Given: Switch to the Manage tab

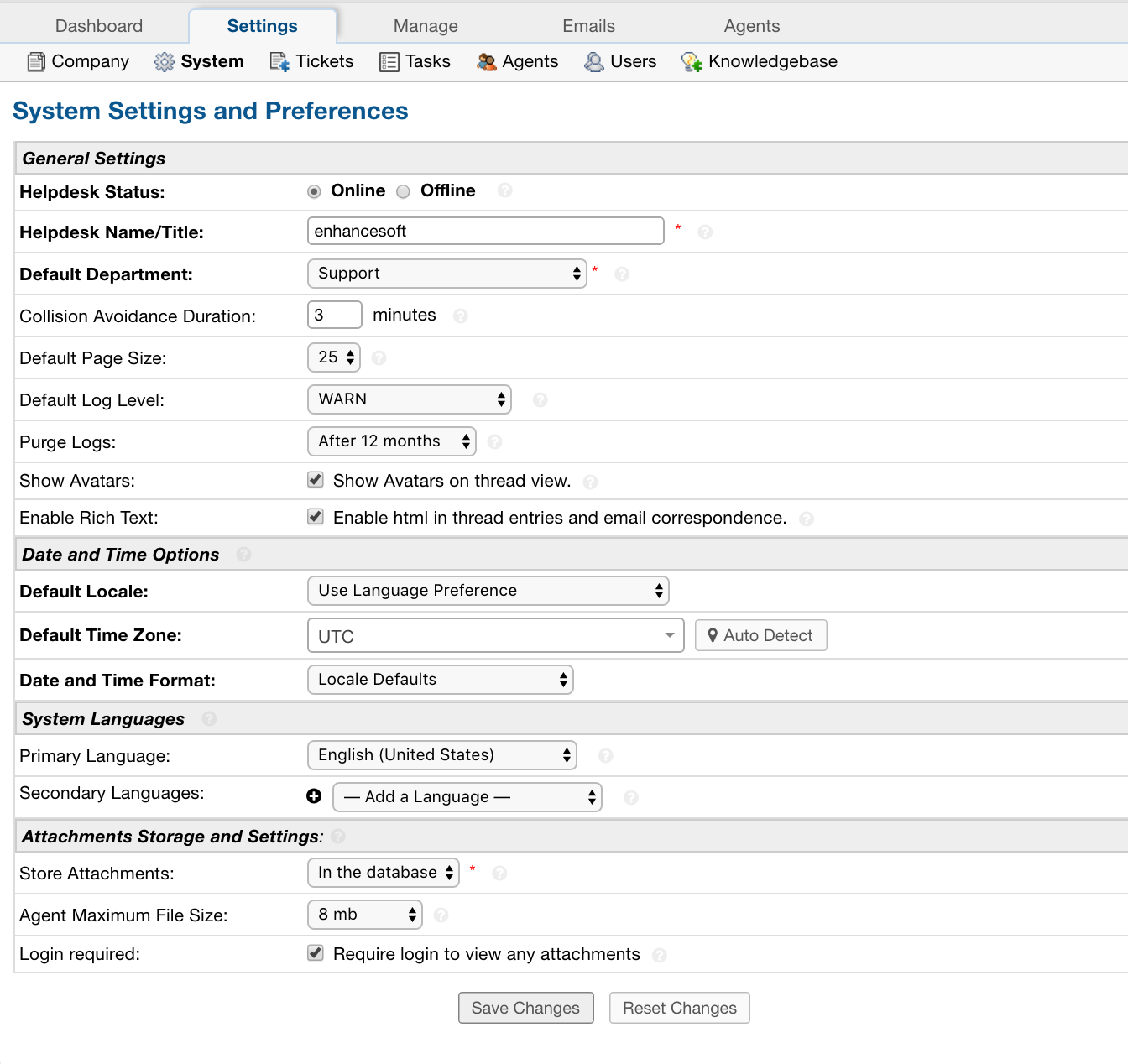Looking at the screenshot, I should coord(426,26).
